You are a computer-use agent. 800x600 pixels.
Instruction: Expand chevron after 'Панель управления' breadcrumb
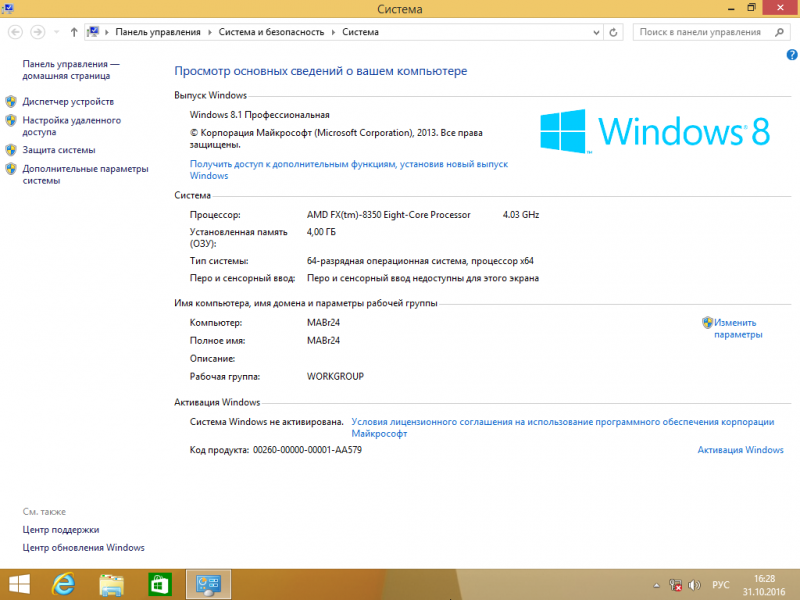point(209,32)
